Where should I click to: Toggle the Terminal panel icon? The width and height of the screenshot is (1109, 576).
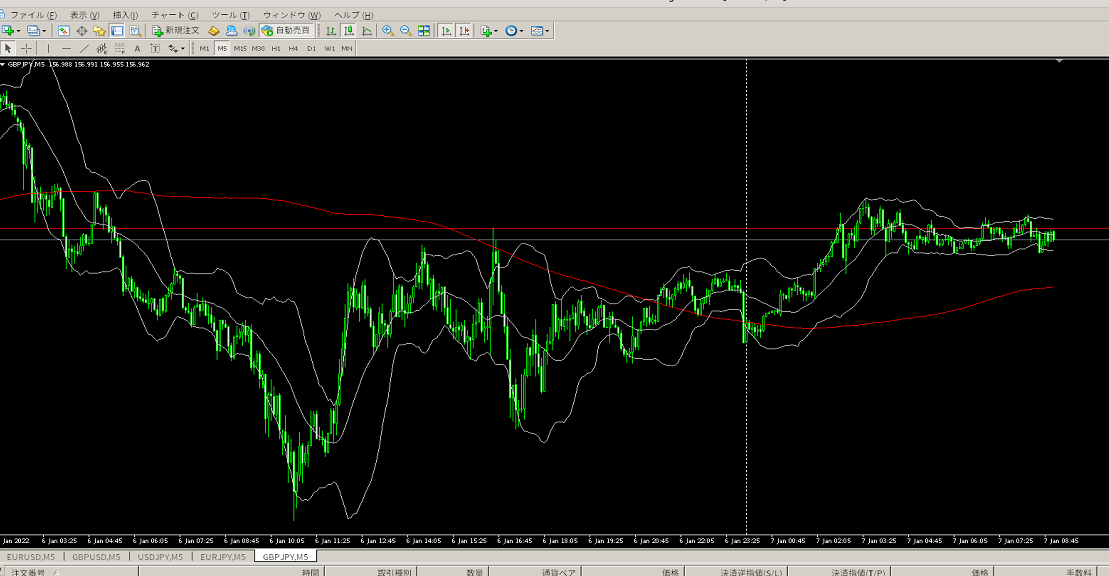click(117, 30)
